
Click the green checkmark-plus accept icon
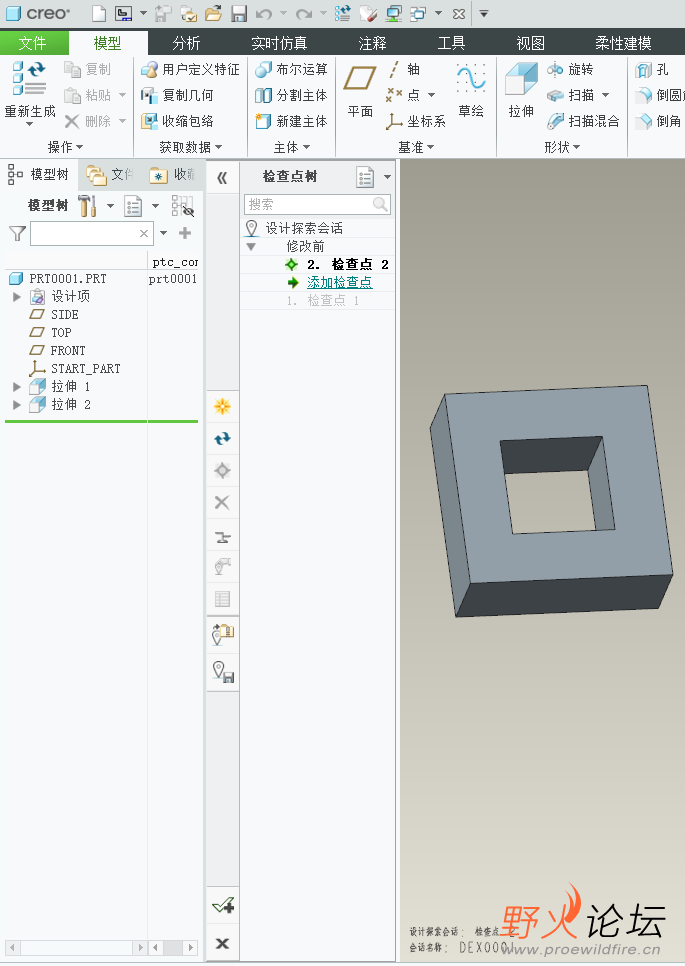222,906
